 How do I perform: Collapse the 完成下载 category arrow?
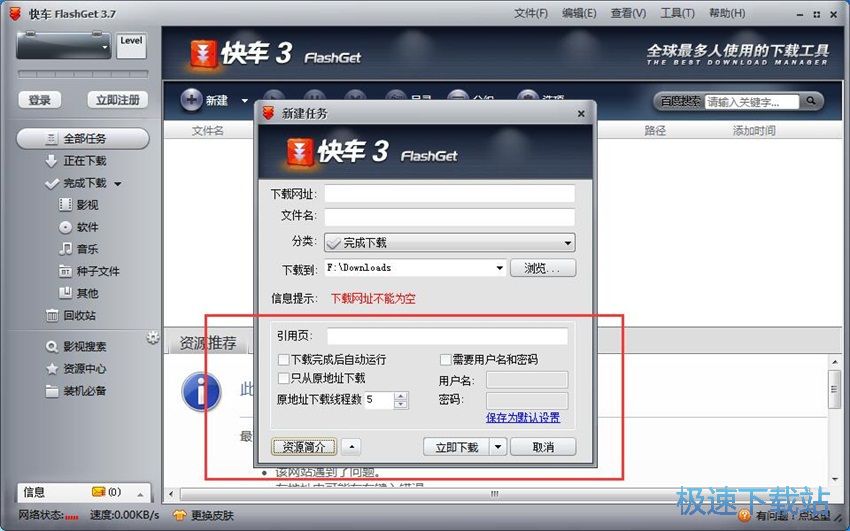pyautogui.click(x=118, y=184)
